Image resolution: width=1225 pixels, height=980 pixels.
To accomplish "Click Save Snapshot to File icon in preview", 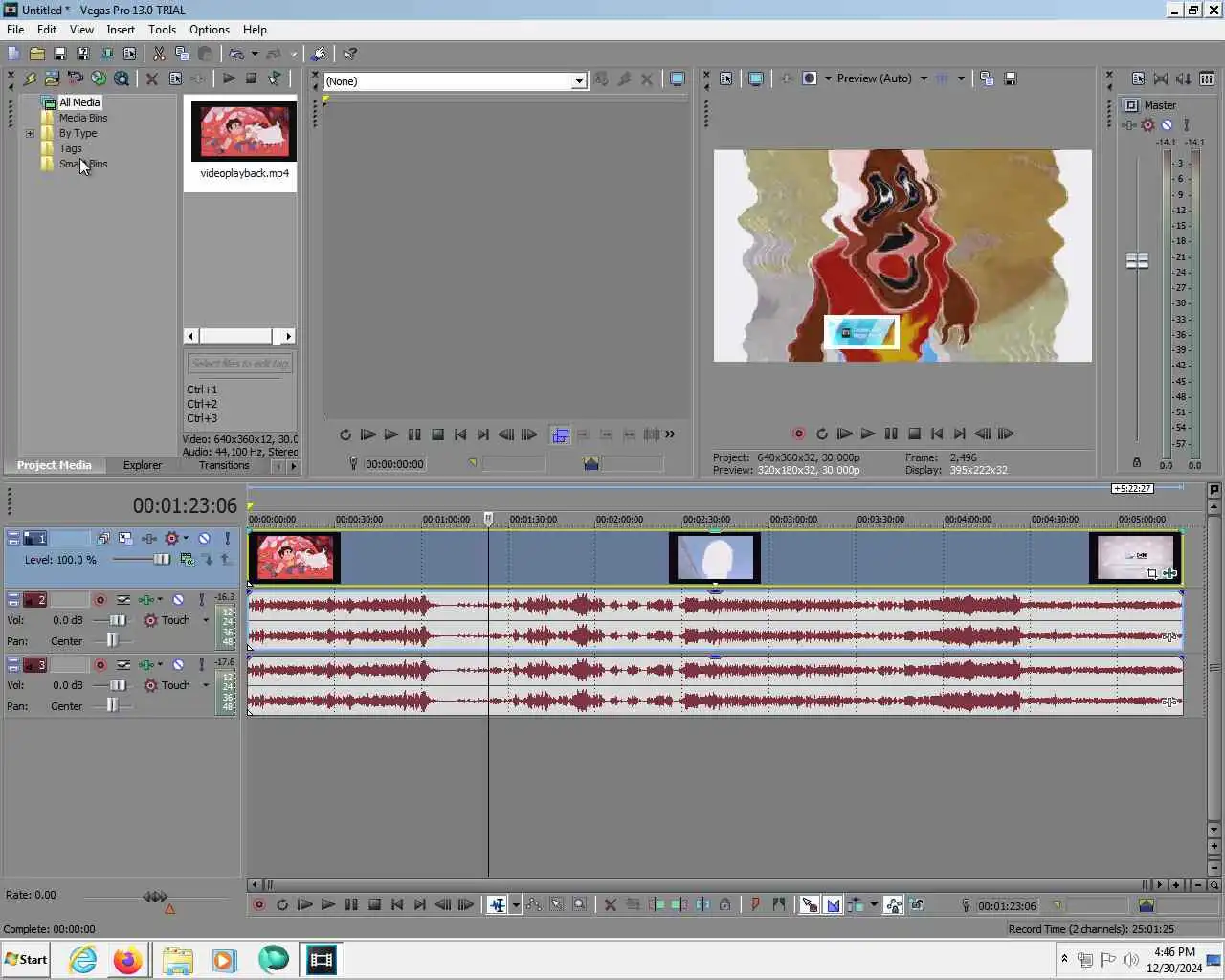I will 1011,78.
